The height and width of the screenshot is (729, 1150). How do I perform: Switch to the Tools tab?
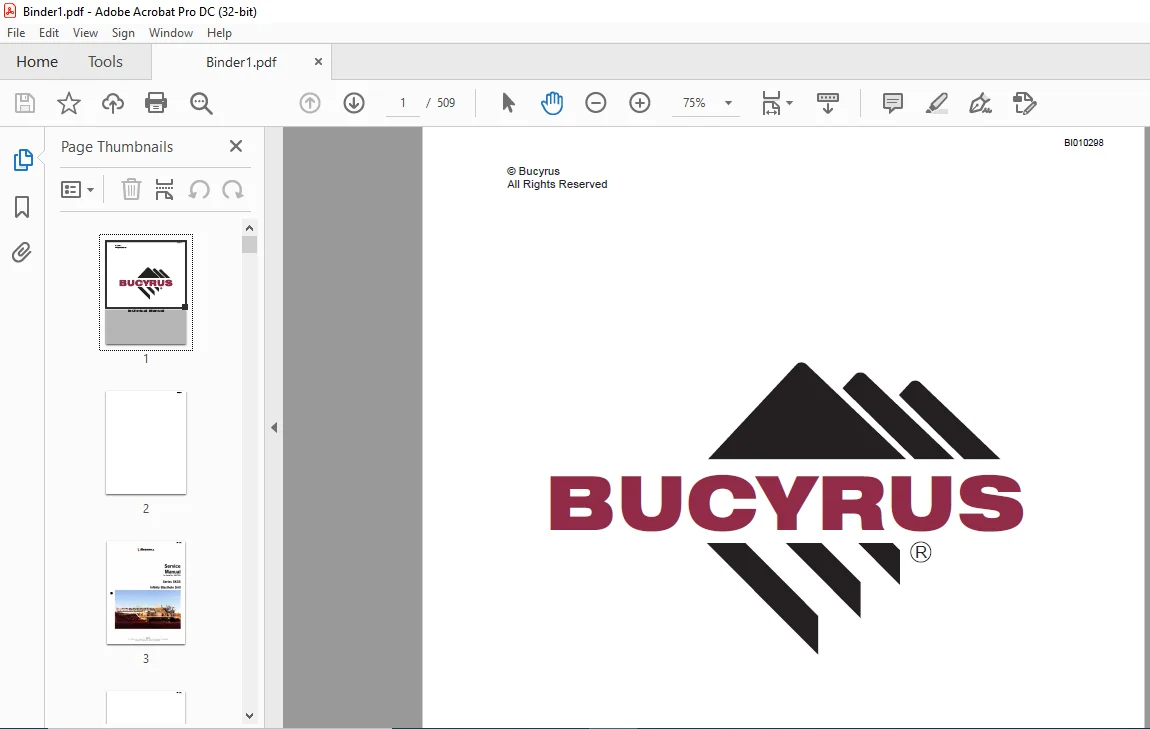(x=105, y=62)
